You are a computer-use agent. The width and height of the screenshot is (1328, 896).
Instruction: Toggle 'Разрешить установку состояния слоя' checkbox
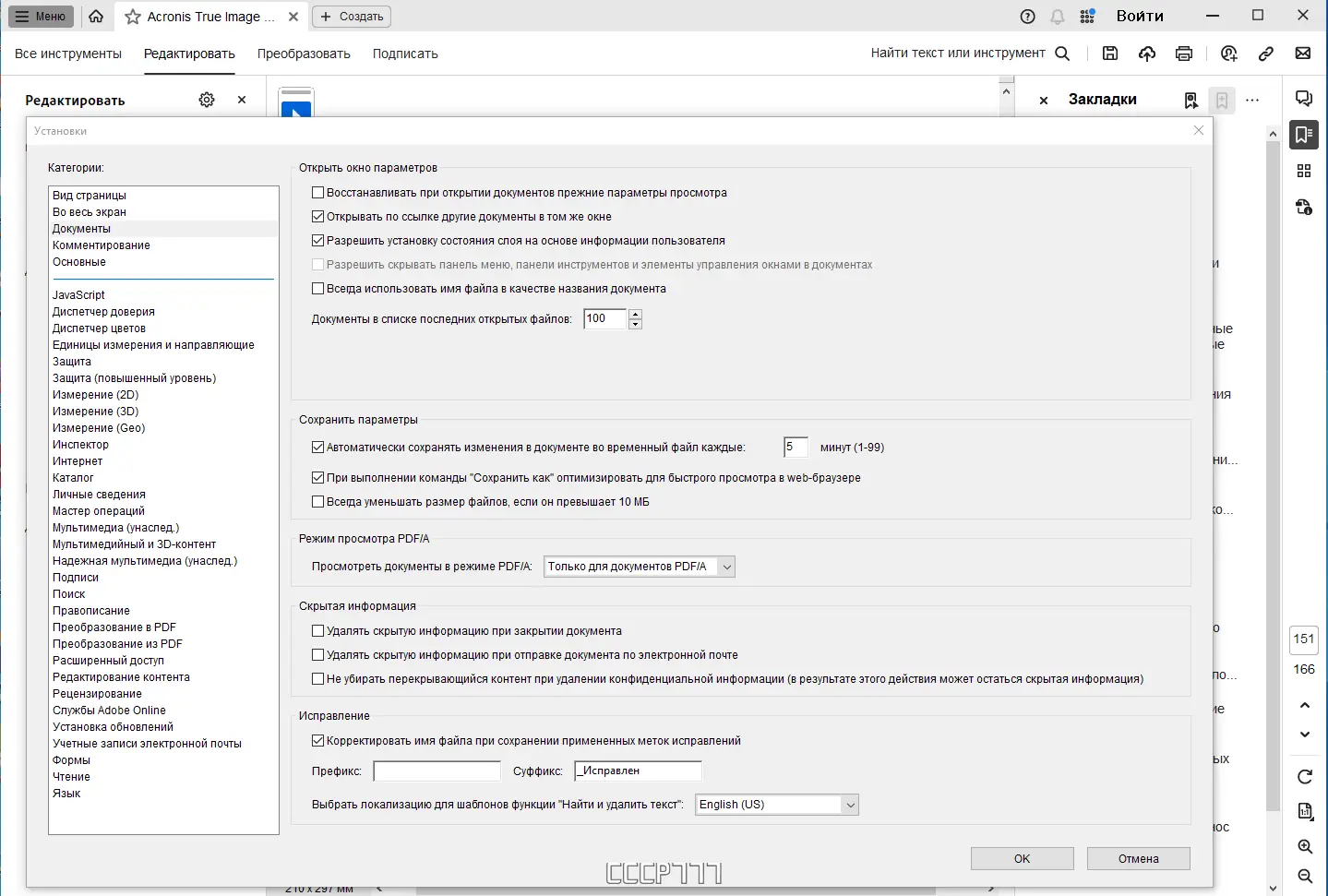pyautogui.click(x=318, y=241)
